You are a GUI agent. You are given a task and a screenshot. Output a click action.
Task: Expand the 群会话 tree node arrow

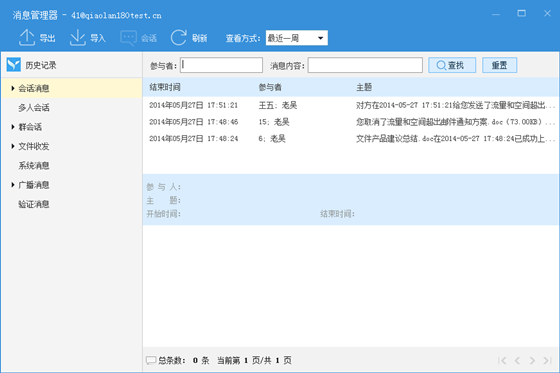(x=12, y=126)
